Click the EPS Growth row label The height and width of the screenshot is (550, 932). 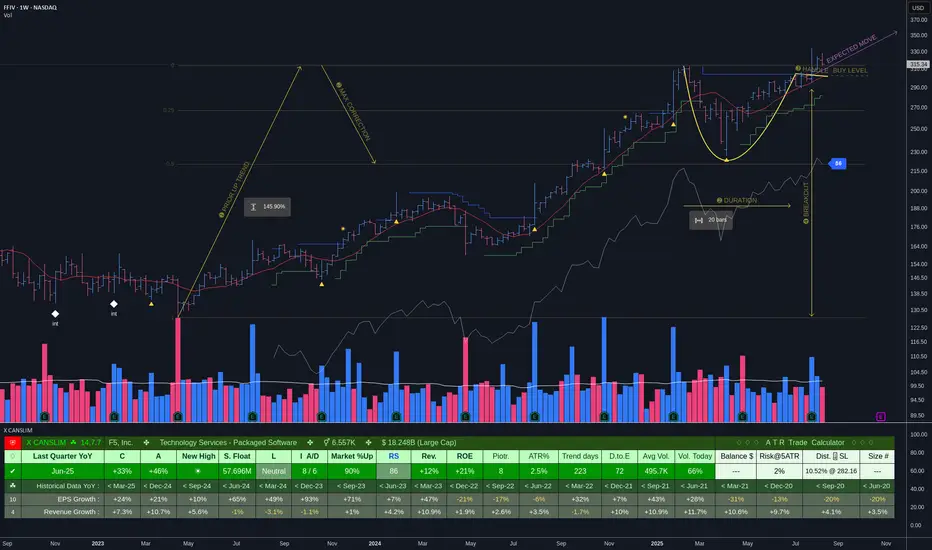[x=78, y=499]
